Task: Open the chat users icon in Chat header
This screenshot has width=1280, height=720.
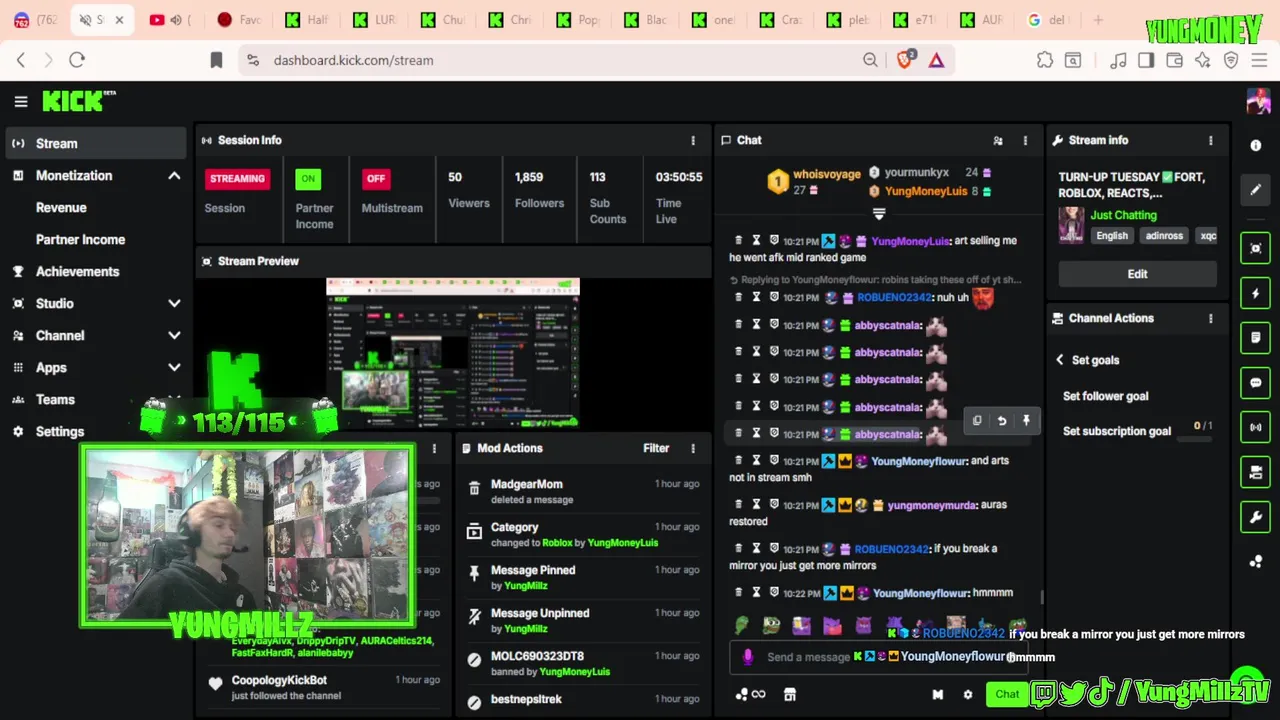Action: tap(997, 141)
